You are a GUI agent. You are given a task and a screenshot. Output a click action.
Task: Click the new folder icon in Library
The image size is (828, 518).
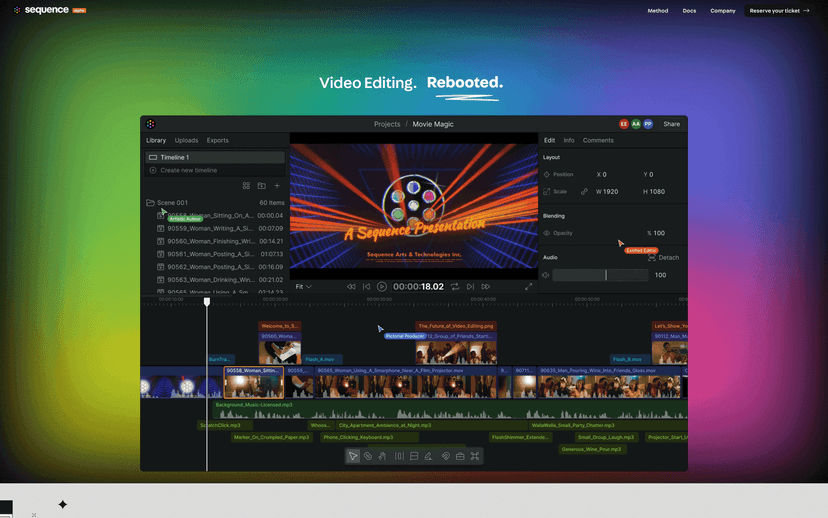261,186
